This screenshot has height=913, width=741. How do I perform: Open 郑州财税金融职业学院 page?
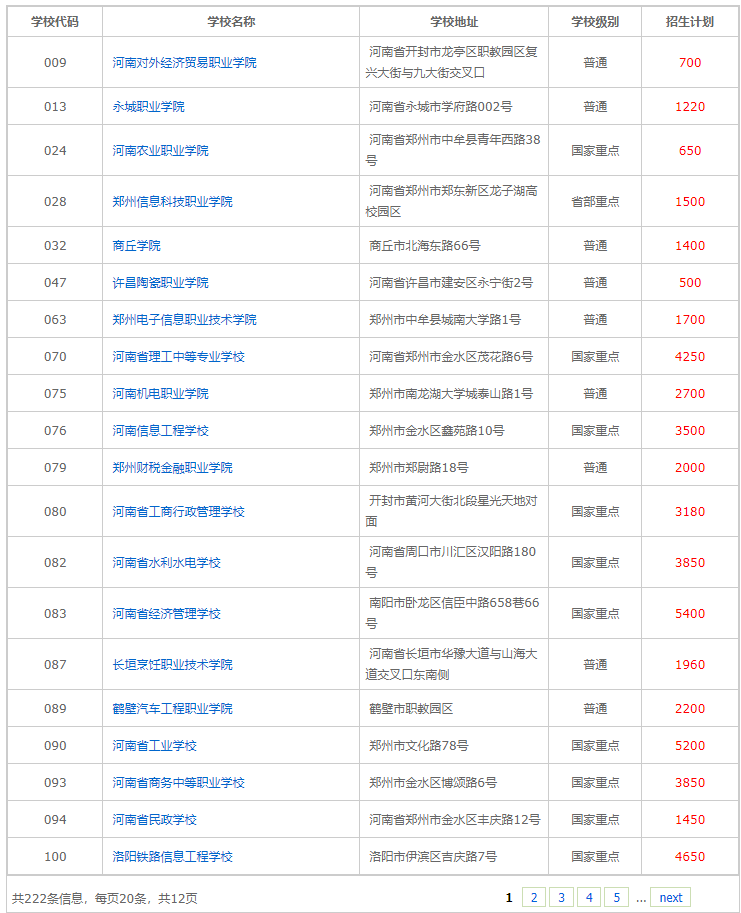(172, 467)
